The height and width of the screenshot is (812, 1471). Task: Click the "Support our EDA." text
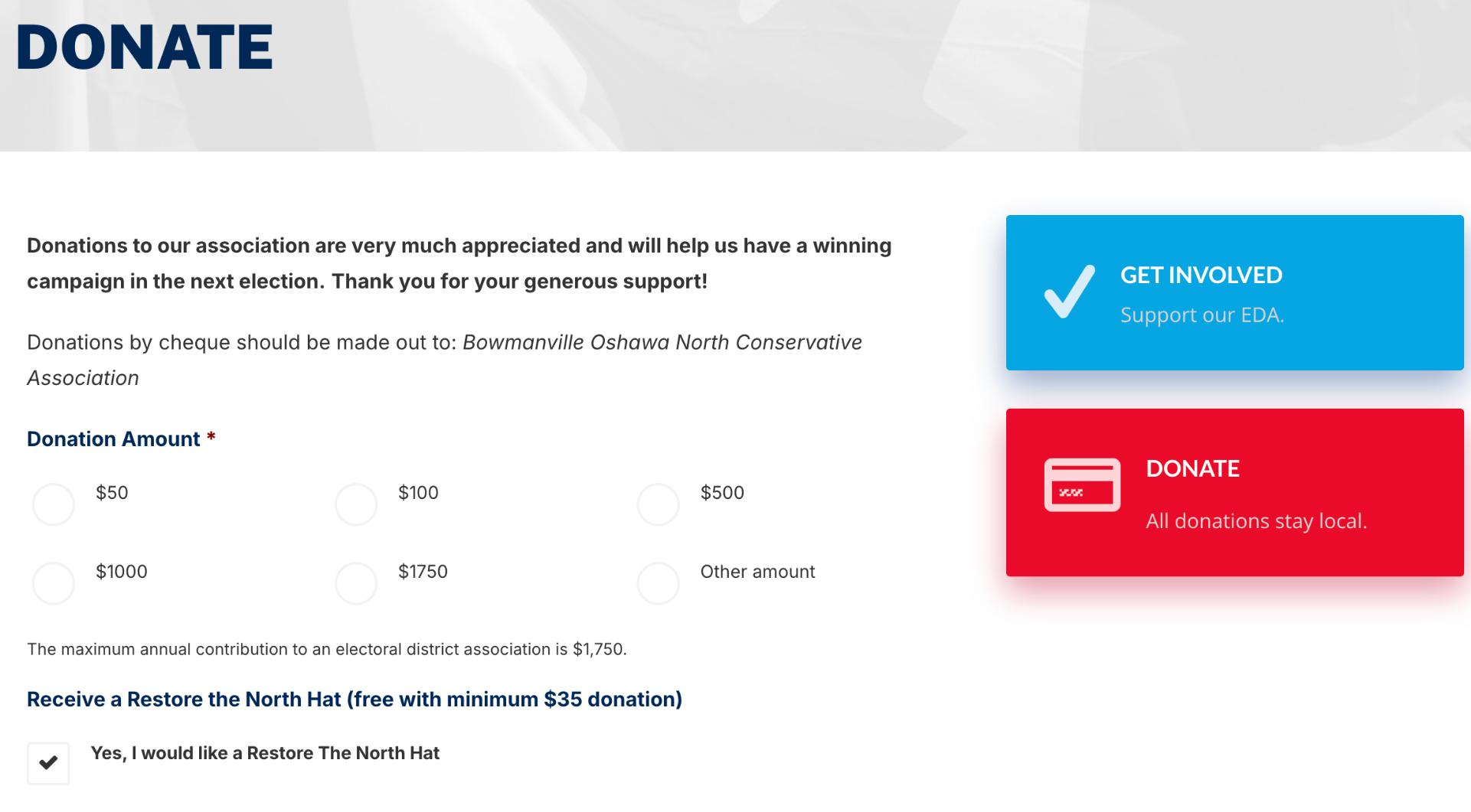[x=1201, y=315]
